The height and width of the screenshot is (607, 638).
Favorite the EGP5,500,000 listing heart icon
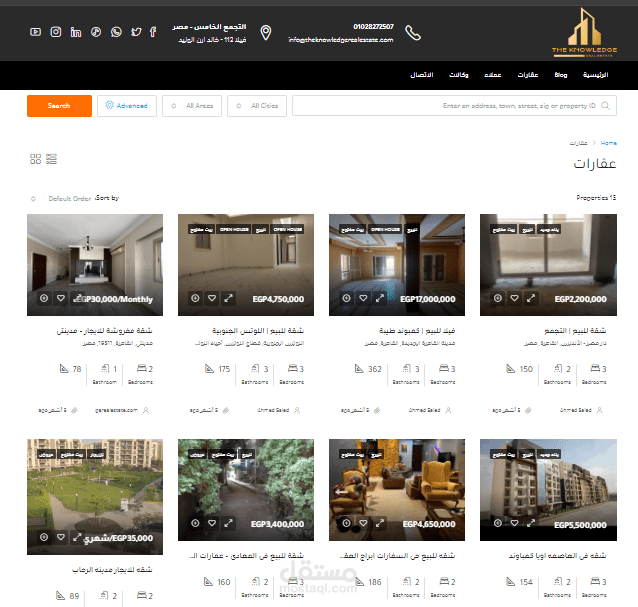514,523
